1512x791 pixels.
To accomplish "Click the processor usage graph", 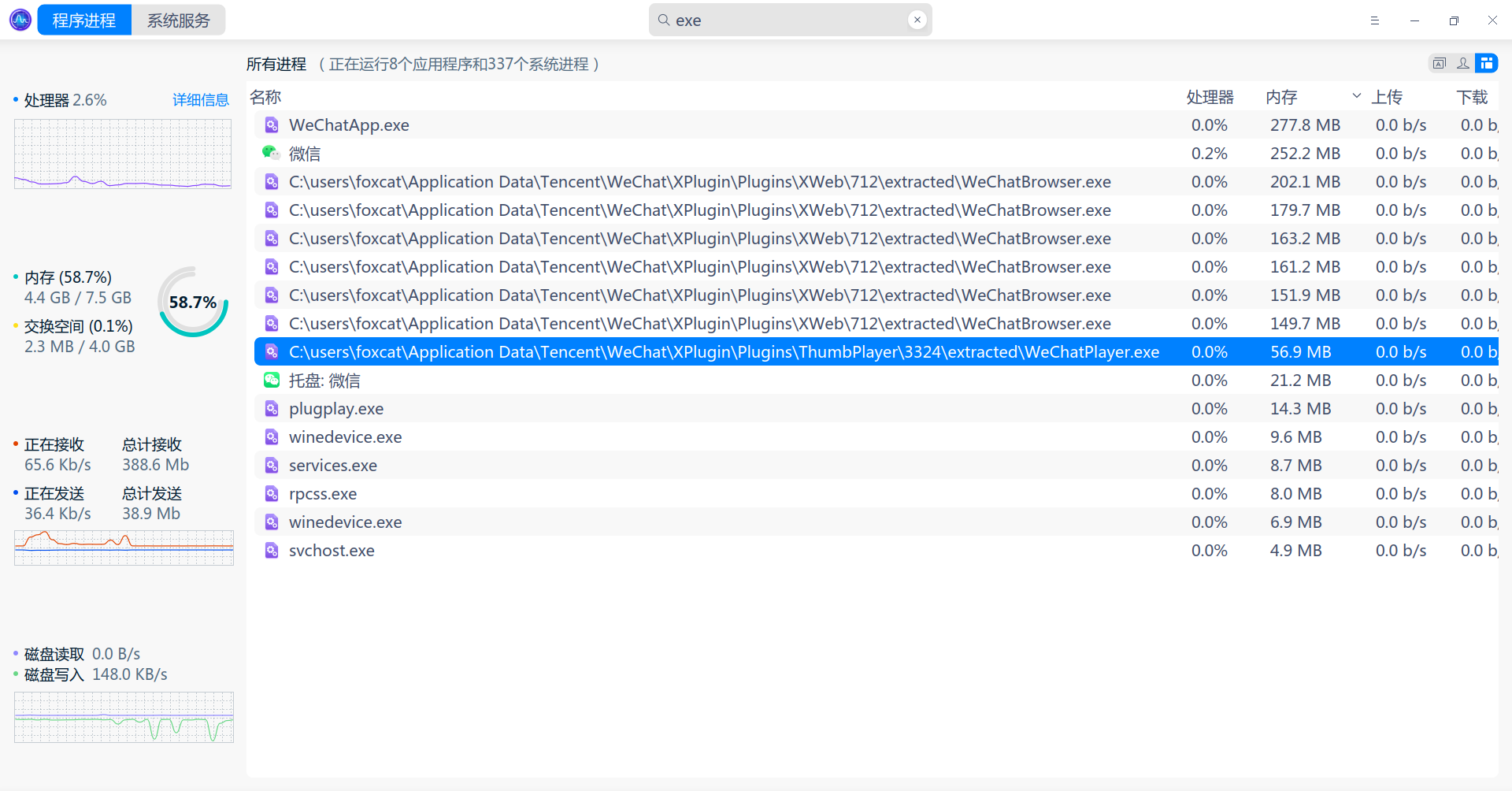I will click(x=123, y=154).
